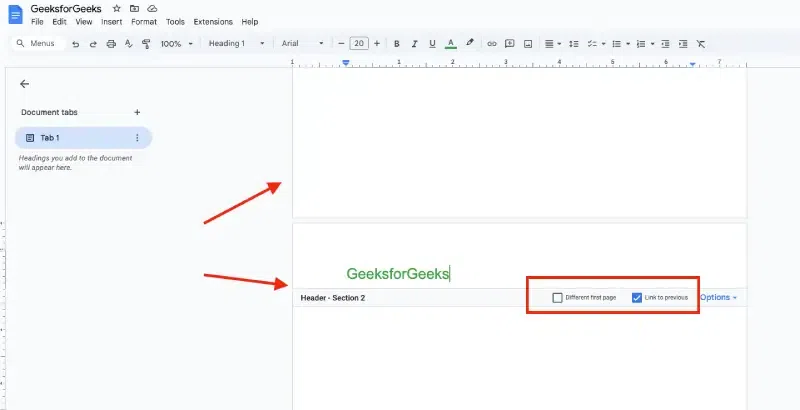800x410 pixels.
Task: Click the left indent ruler marker
Action: point(346,63)
